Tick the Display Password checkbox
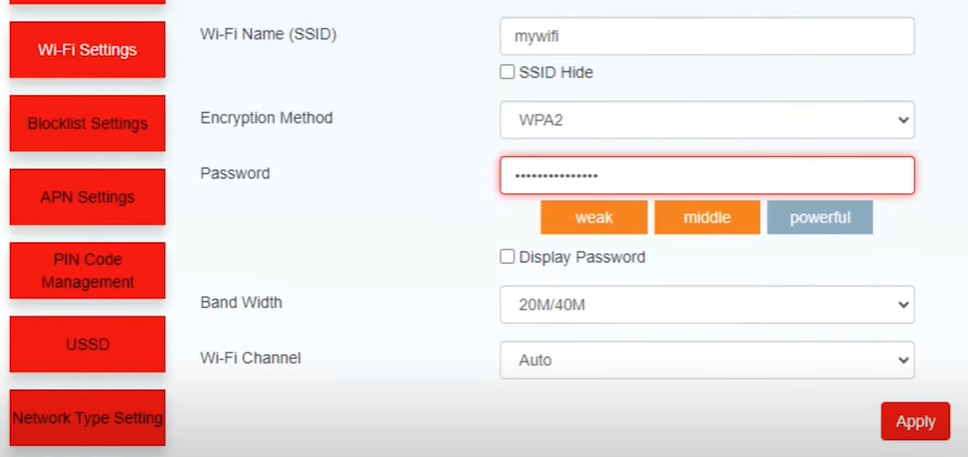 tap(507, 257)
